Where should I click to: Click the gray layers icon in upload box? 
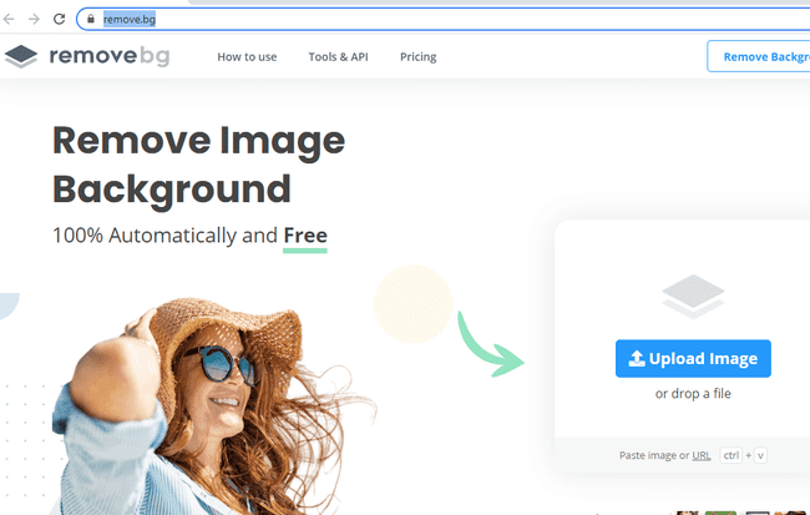693,296
